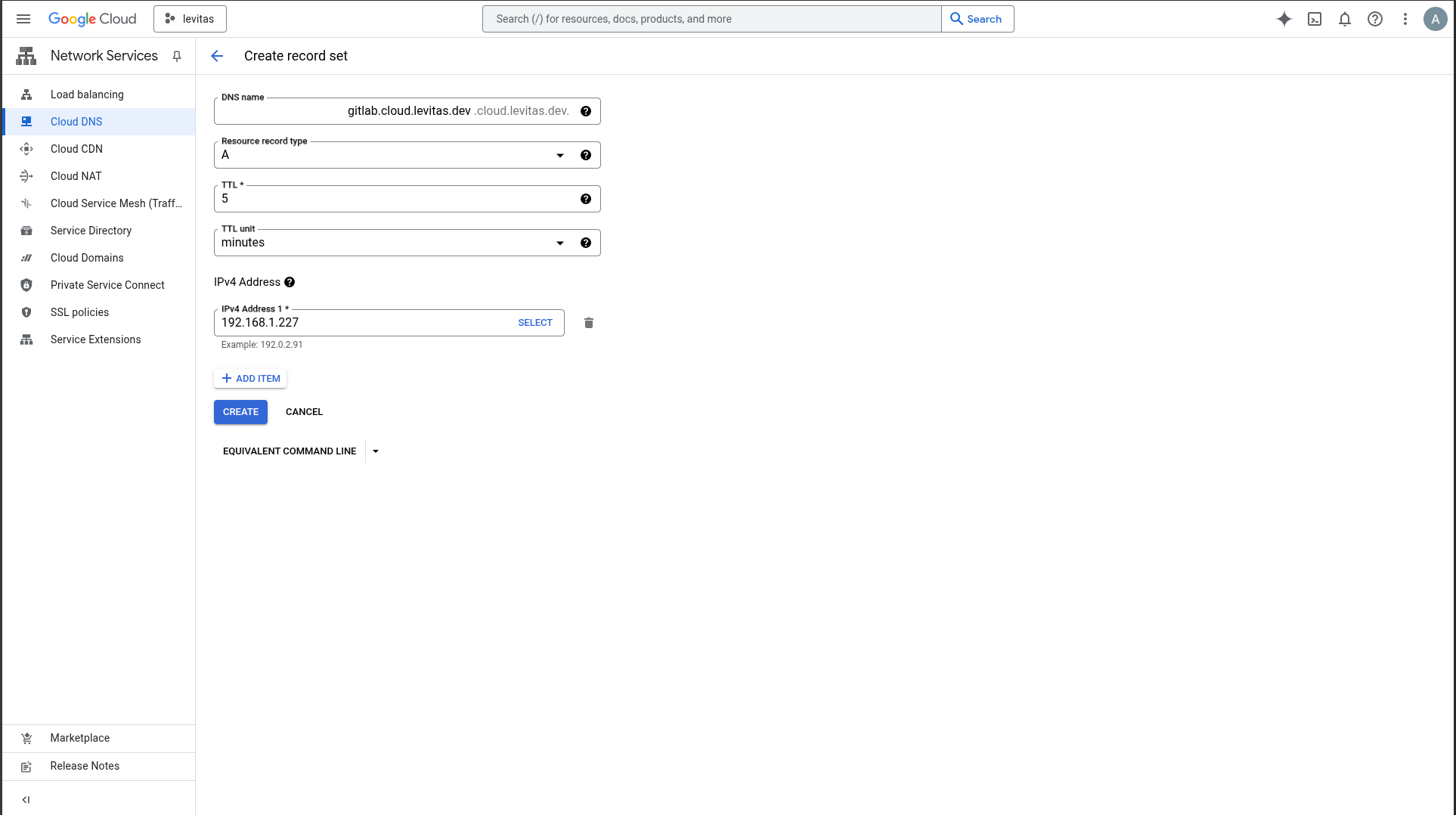Viewport: 1456px width, 815px height.
Task: Click SELECT in IPv4 Address field
Action: 535,323
